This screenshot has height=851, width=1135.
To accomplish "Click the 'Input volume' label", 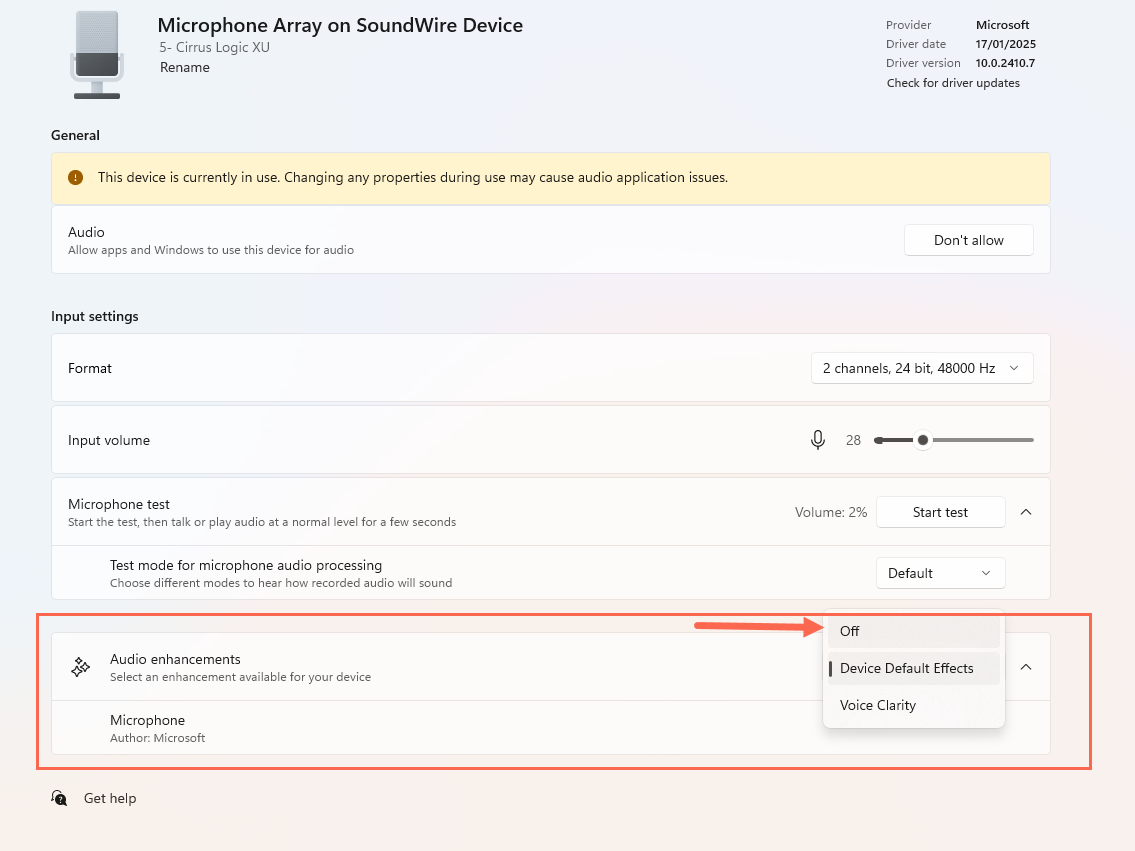I will click(x=109, y=441).
